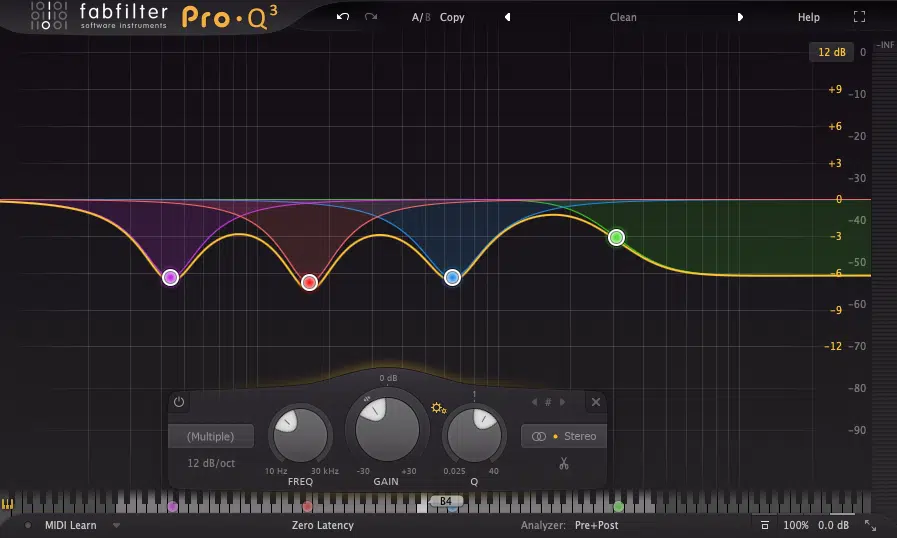Click the purple band dot on piano strip
Screen dimensions: 897x538
173,507
